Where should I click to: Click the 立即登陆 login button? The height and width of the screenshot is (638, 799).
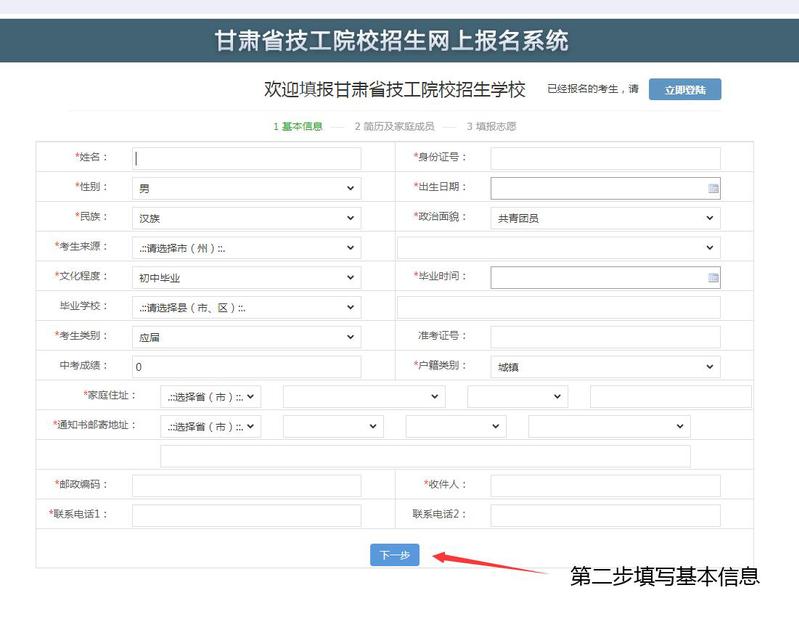tap(684, 90)
